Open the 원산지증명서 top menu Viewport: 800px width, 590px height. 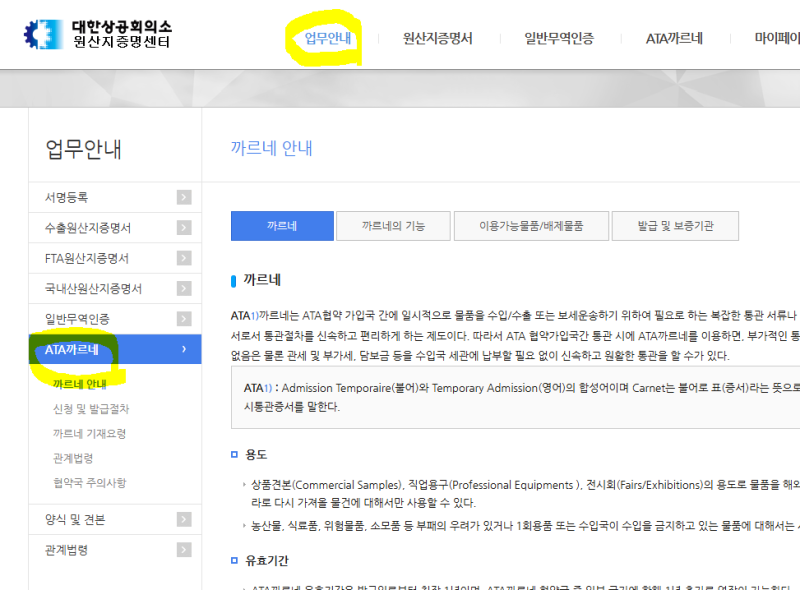tap(437, 38)
